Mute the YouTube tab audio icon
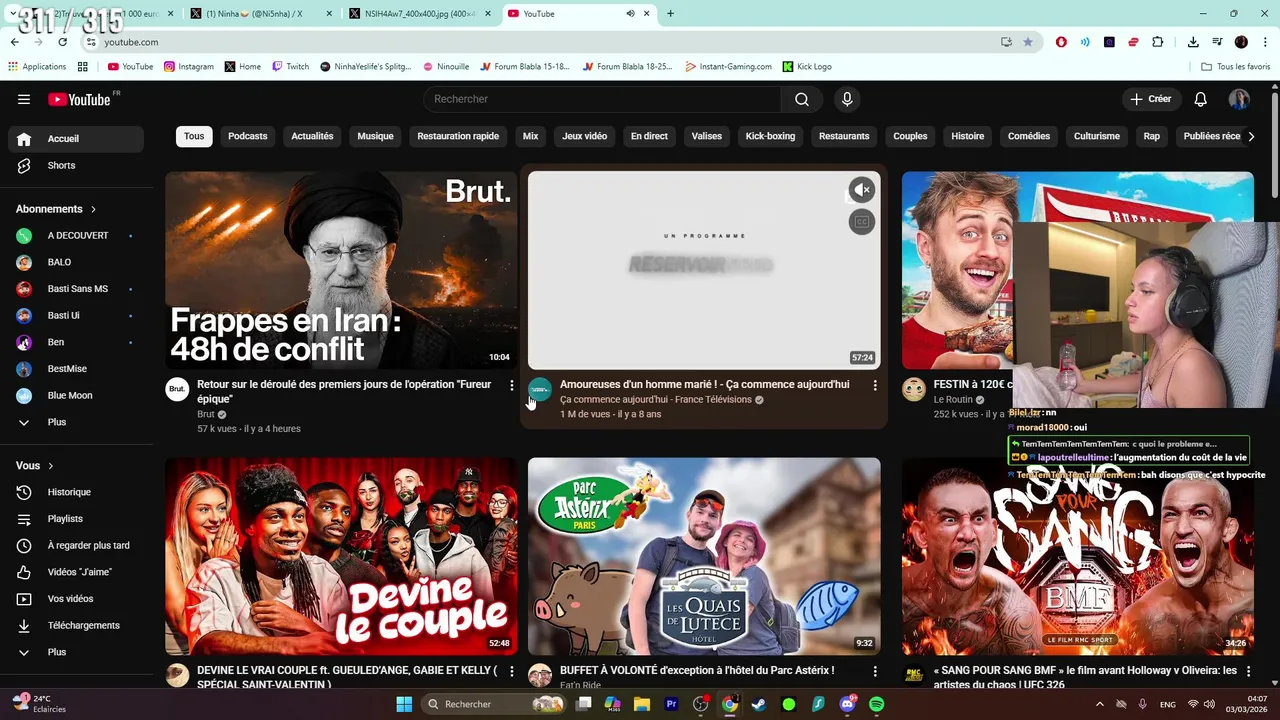This screenshot has width=1280, height=720. (x=630, y=14)
